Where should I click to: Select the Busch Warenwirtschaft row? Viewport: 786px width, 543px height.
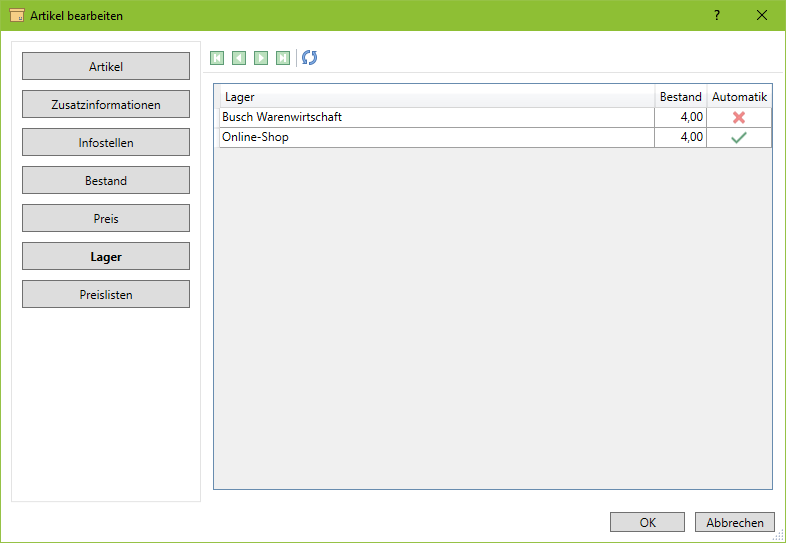pos(436,117)
